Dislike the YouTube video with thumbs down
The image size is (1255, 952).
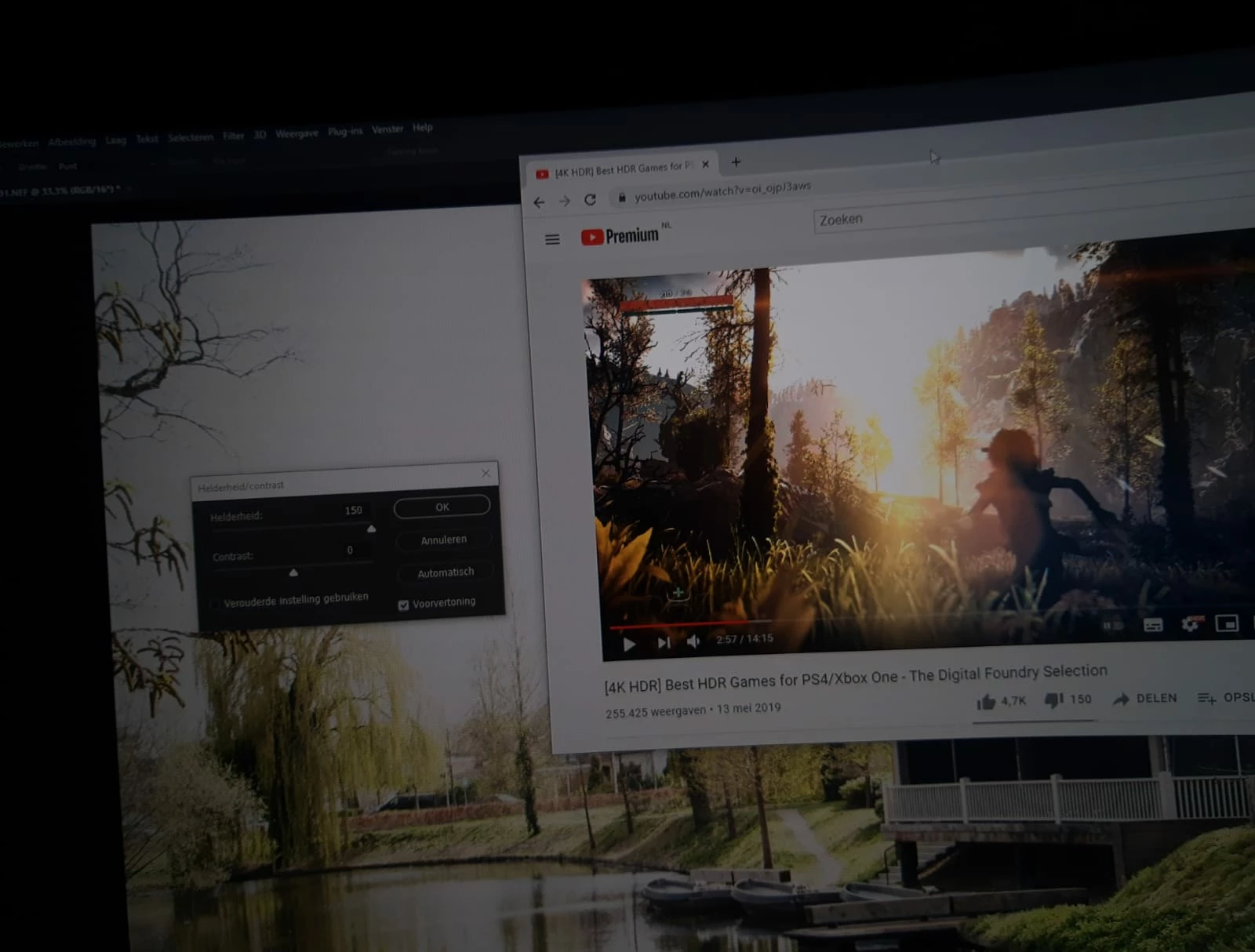(x=1053, y=699)
